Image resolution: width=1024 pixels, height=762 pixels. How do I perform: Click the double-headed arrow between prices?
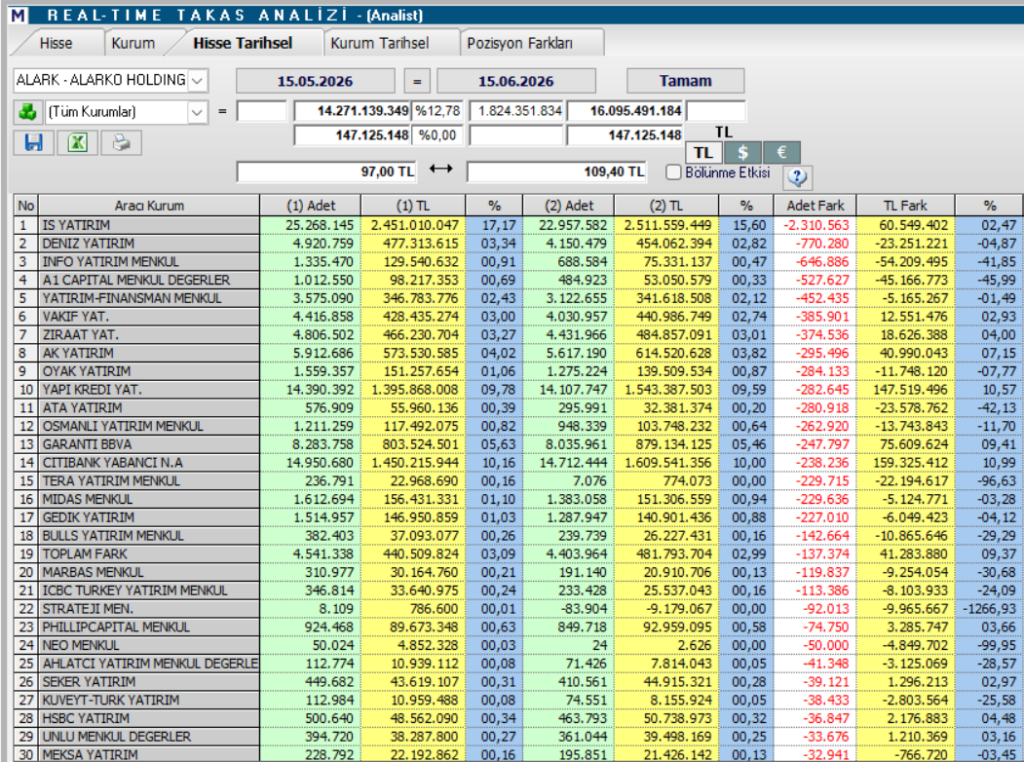[x=441, y=169]
